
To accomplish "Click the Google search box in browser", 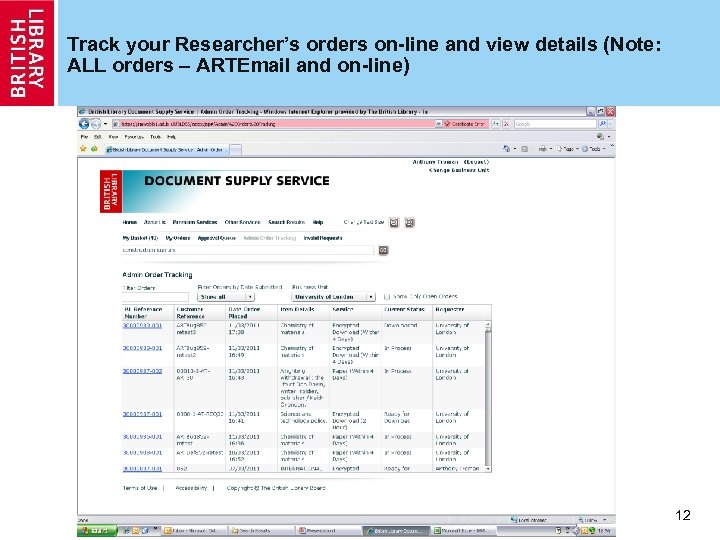I will [555, 124].
